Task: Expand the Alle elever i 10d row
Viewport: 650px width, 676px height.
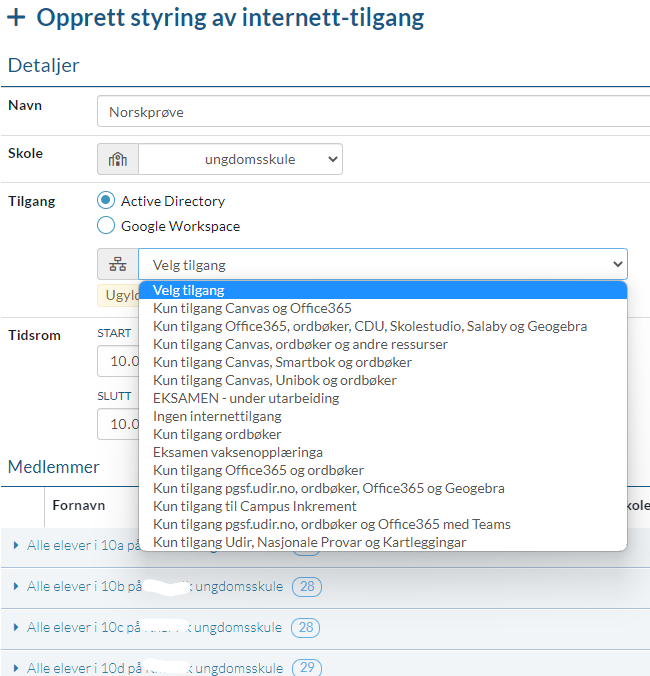Action: tap(15, 668)
